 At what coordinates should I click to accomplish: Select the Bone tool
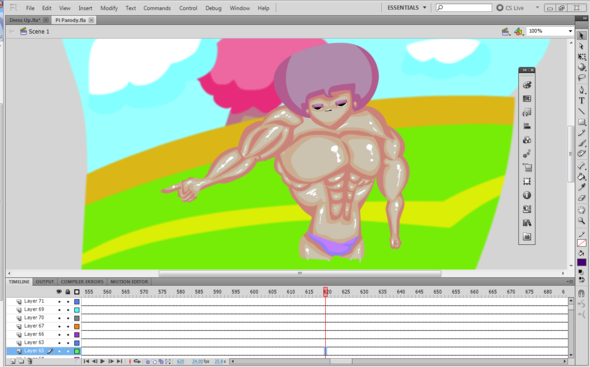click(582, 166)
